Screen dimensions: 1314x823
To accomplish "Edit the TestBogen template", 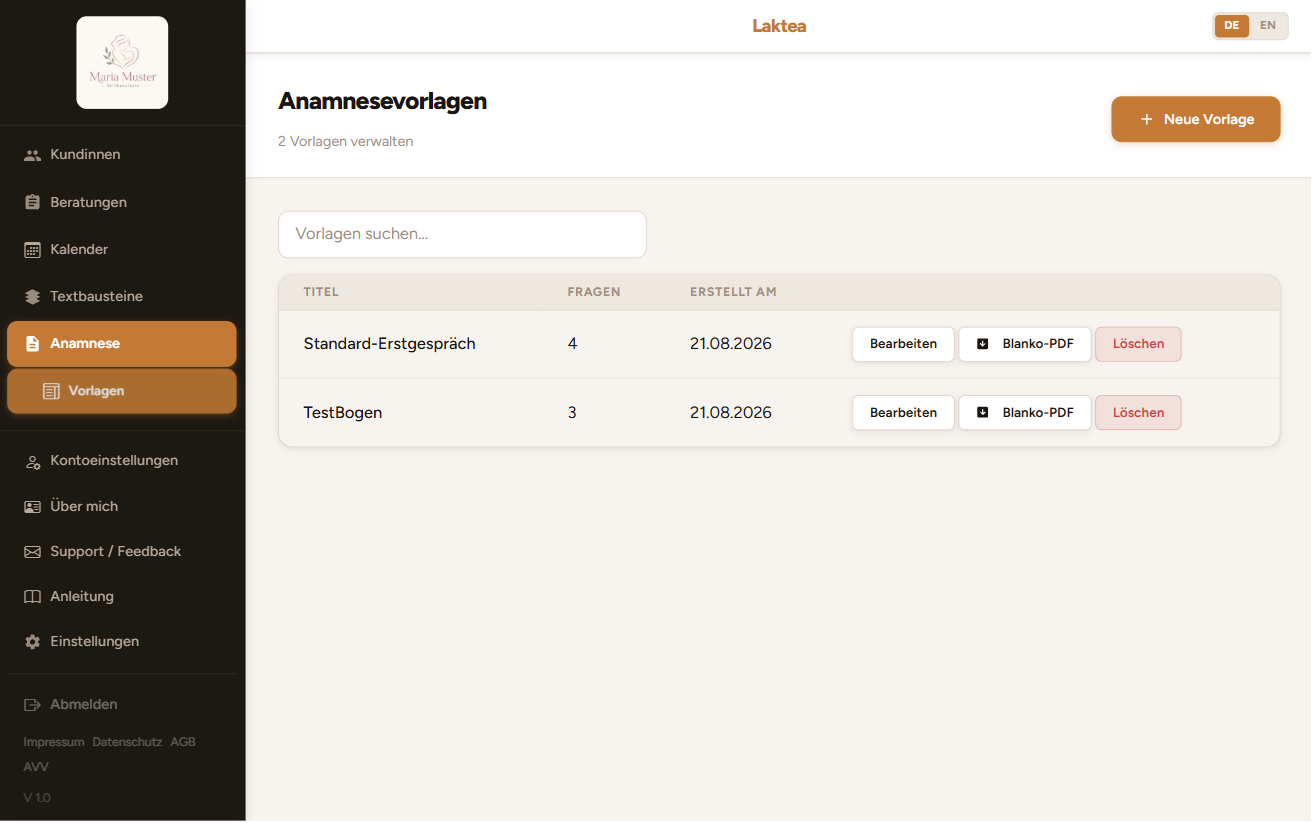I will click(903, 413).
